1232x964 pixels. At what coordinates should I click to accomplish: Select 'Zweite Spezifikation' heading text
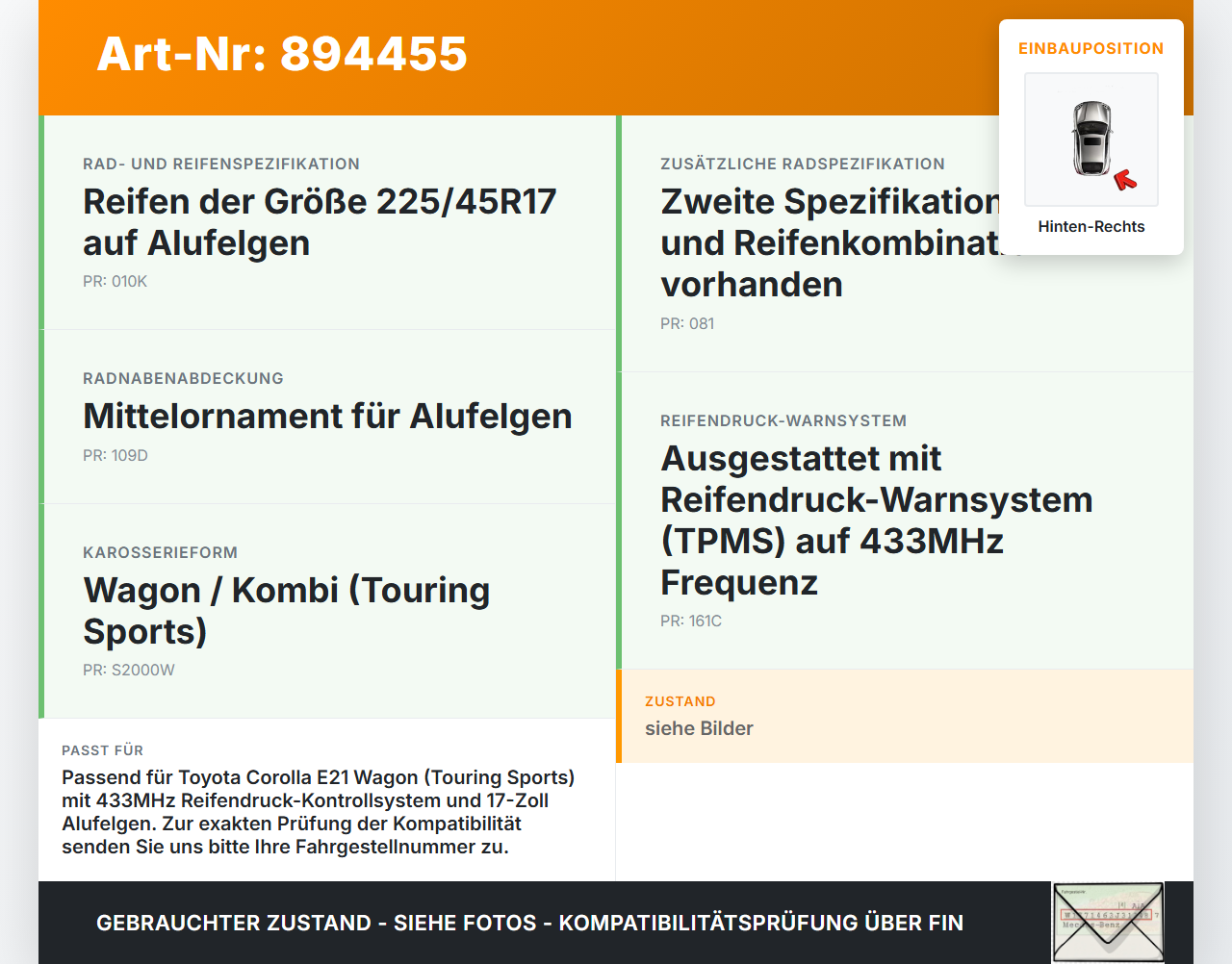[x=830, y=243]
